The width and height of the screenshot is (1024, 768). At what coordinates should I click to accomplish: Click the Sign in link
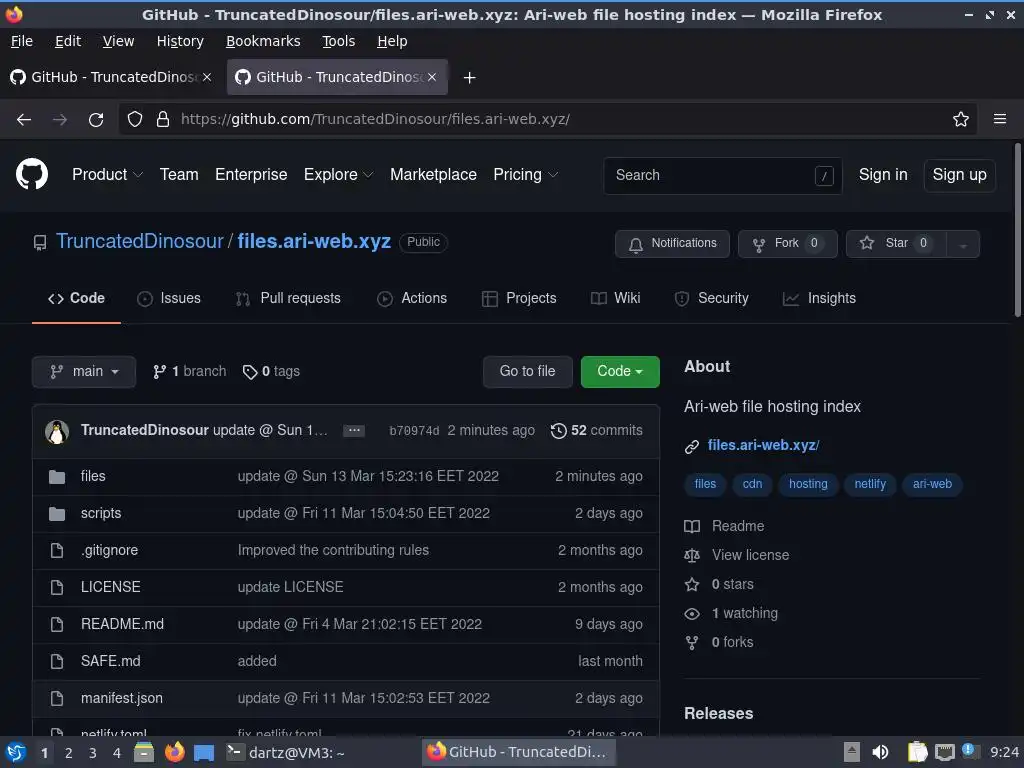[882, 174]
